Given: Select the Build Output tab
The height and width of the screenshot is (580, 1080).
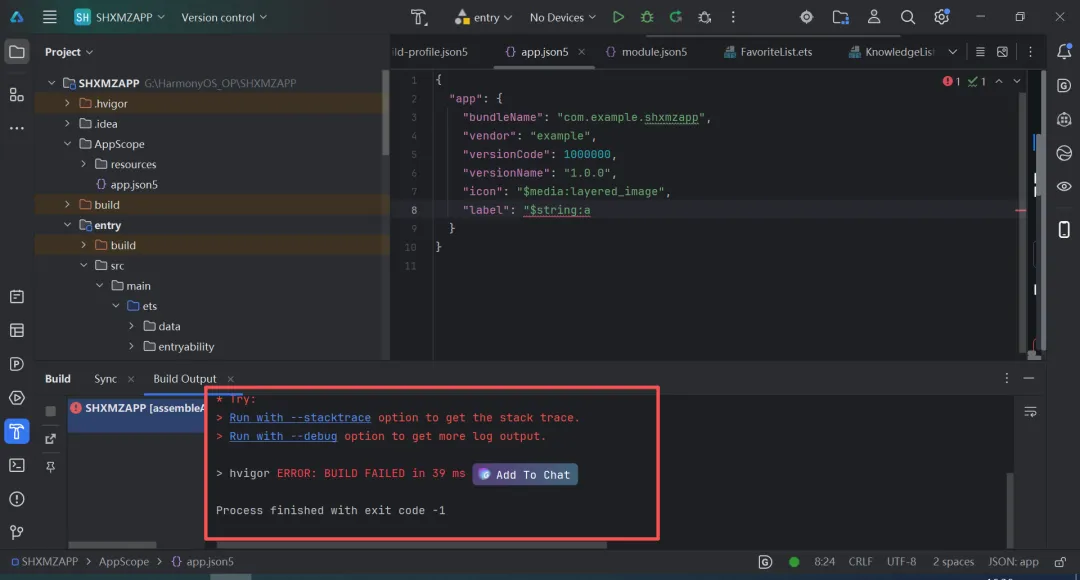Looking at the screenshot, I should (x=185, y=379).
